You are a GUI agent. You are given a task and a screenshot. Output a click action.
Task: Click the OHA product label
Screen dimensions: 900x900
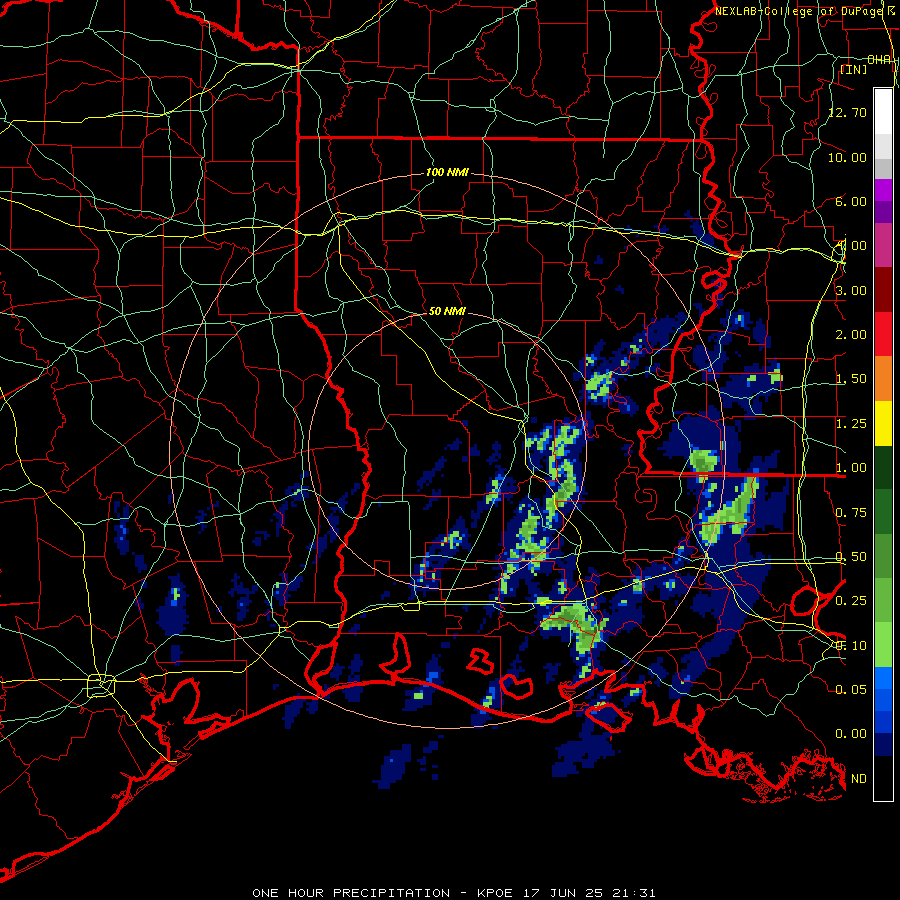(x=879, y=60)
